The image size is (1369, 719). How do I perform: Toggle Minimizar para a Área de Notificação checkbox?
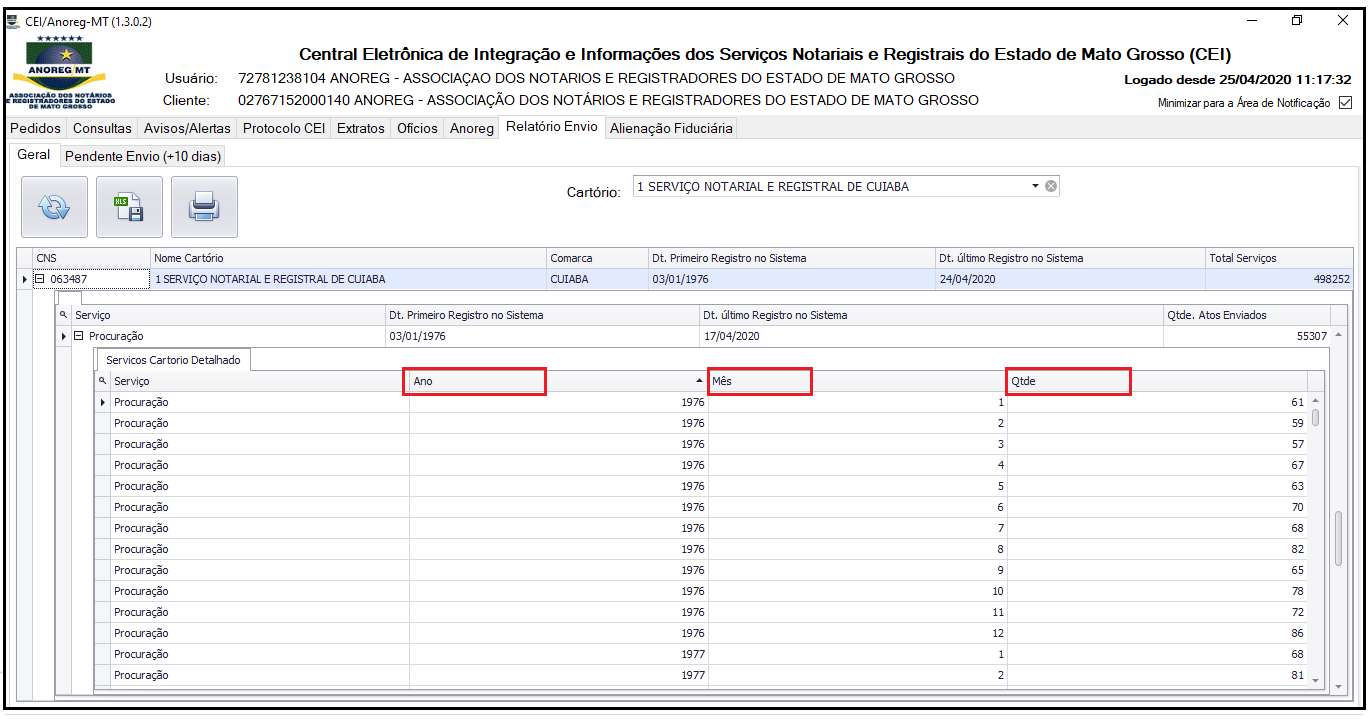click(x=1344, y=102)
